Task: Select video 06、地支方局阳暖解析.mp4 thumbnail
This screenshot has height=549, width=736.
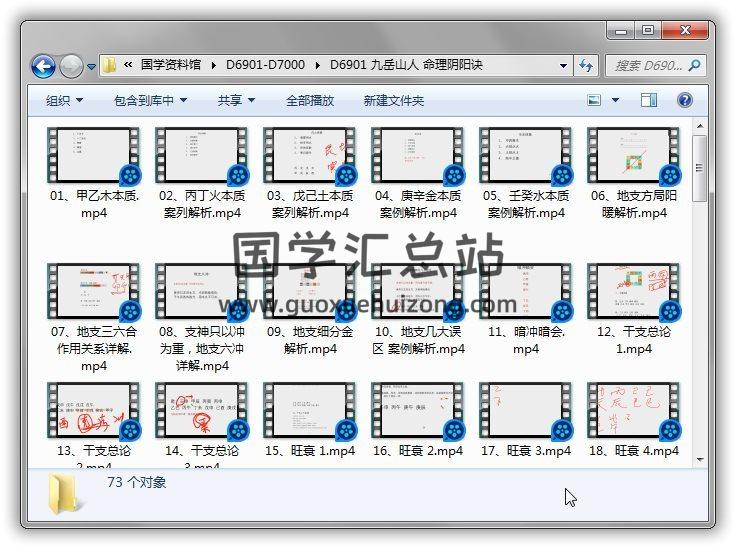Action: (x=633, y=155)
